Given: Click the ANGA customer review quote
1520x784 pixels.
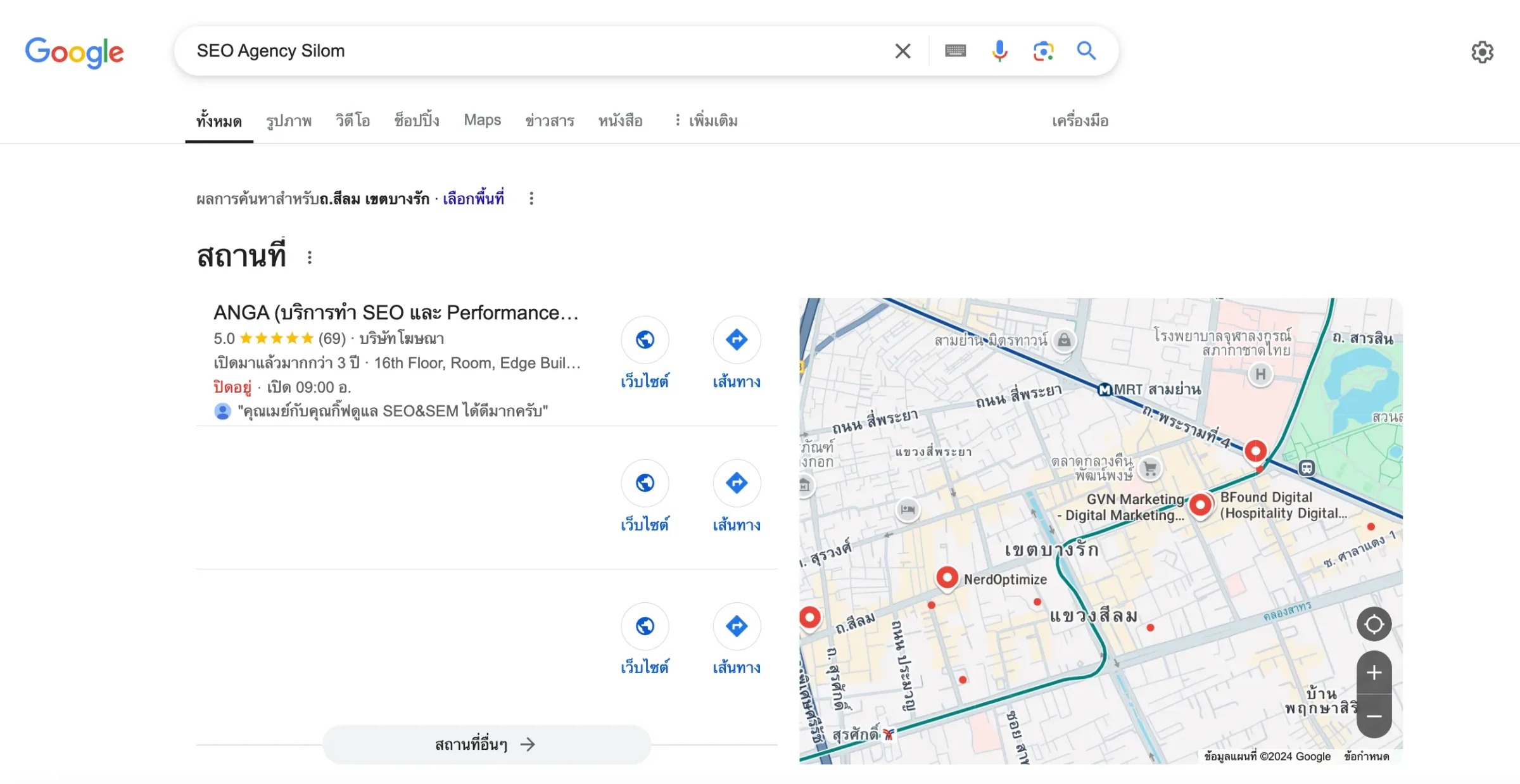Looking at the screenshot, I should pos(393,411).
